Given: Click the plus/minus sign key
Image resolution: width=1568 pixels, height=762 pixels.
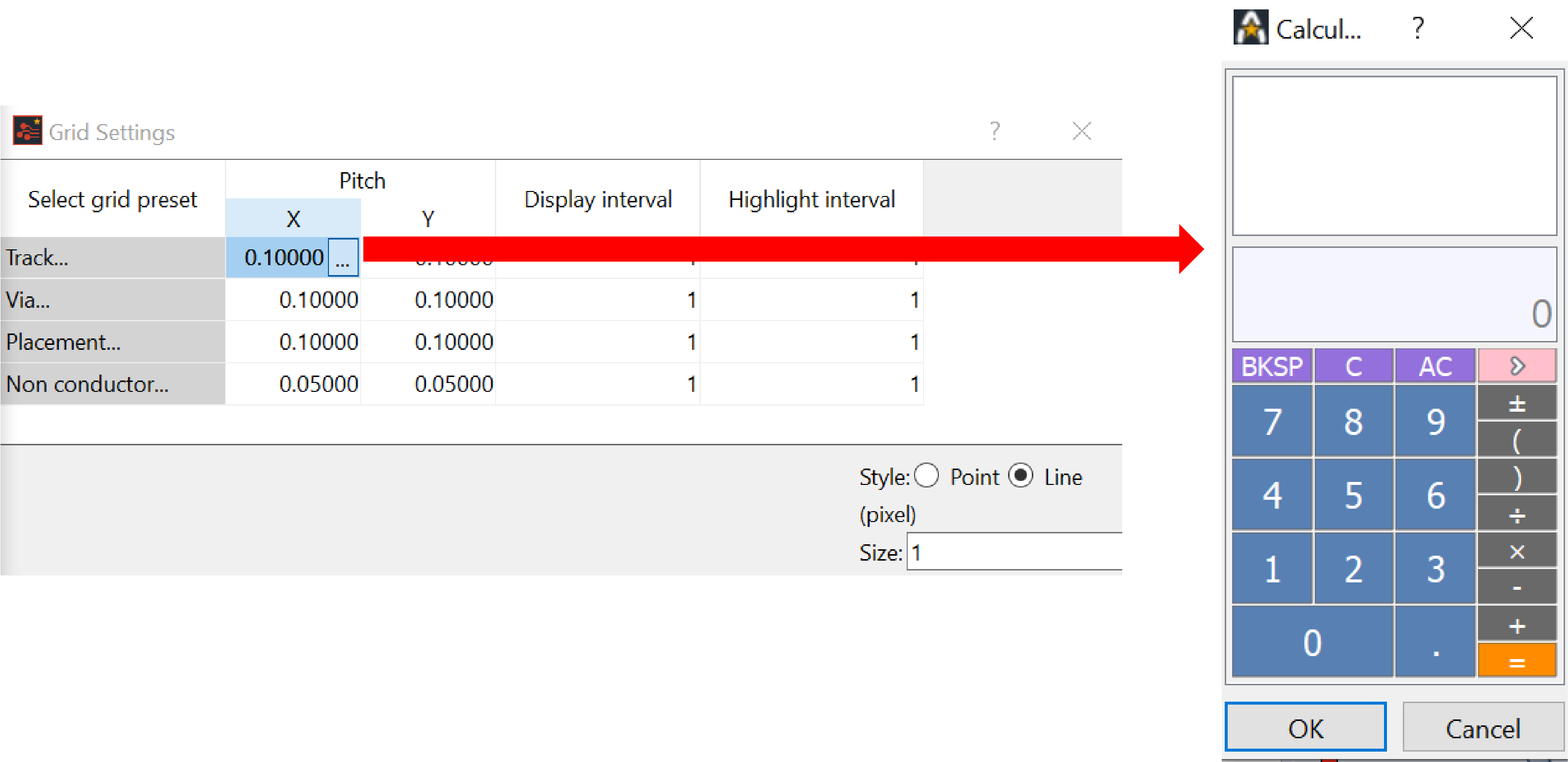Looking at the screenshot, I should point(1516,403).
